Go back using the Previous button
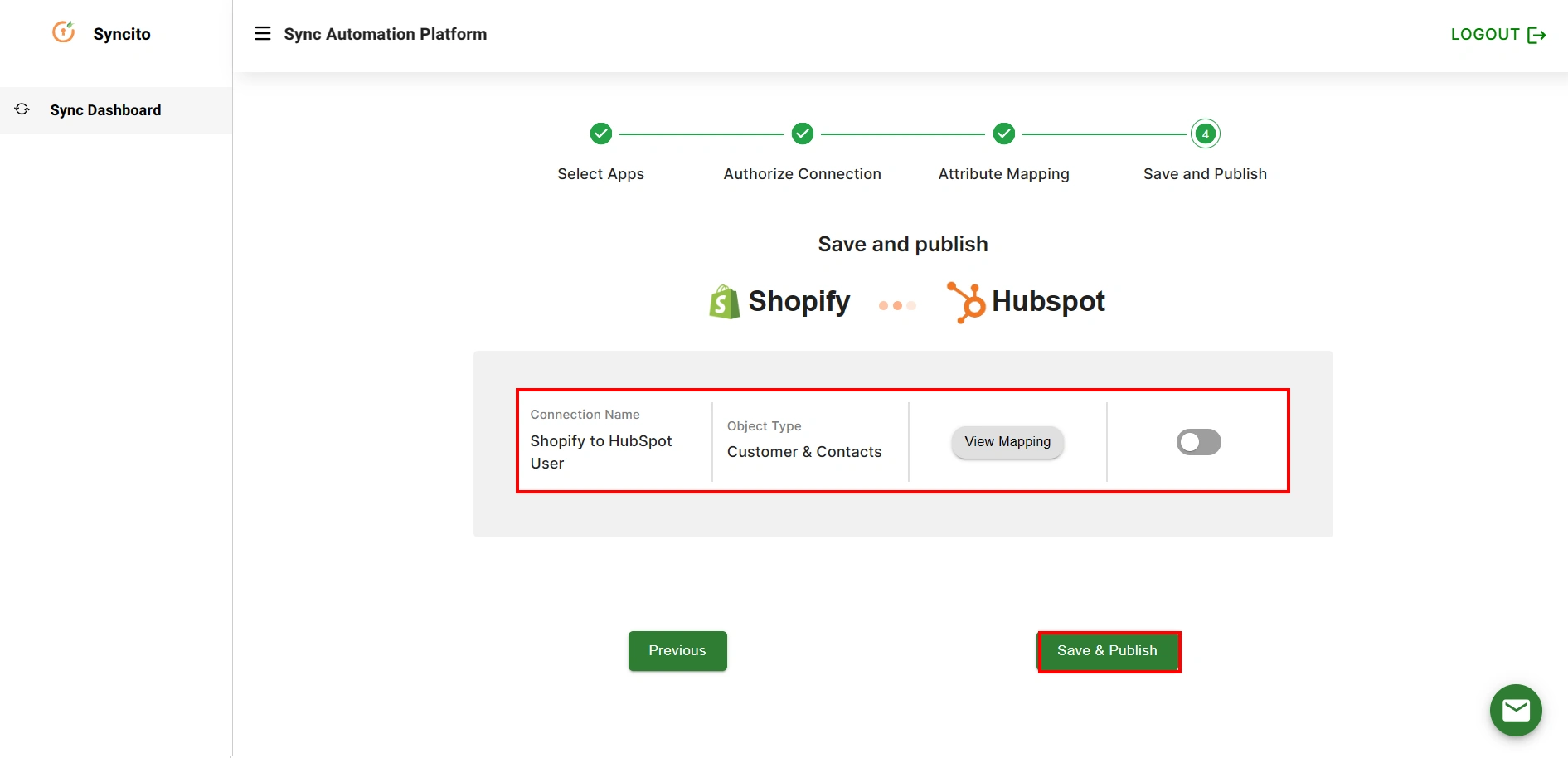 pyautogui.click(x=677, y=650)
